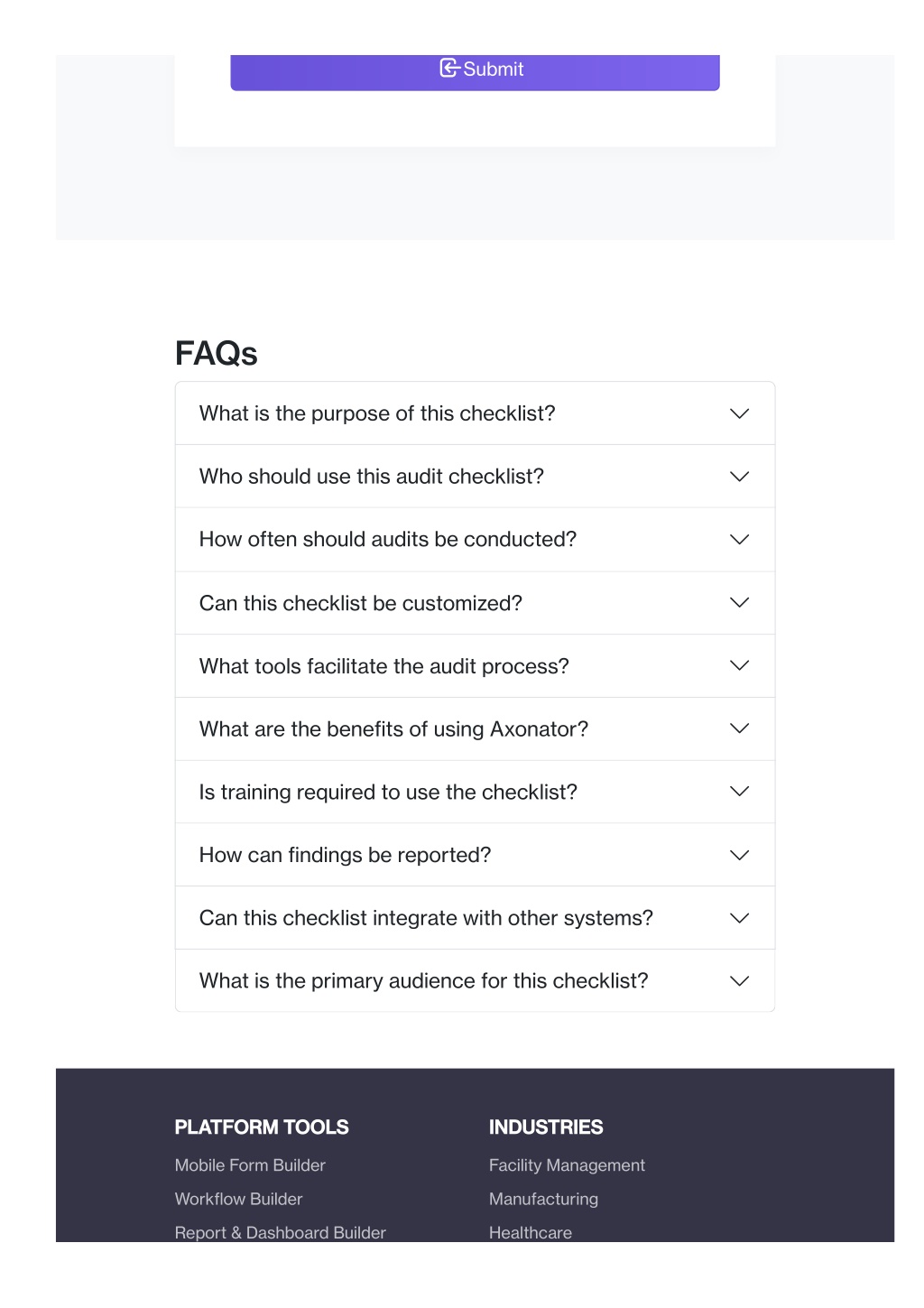The image size is (924, 1308).
Task: Click chevron for Can this checklist be customized
Action: pos(739,602)
